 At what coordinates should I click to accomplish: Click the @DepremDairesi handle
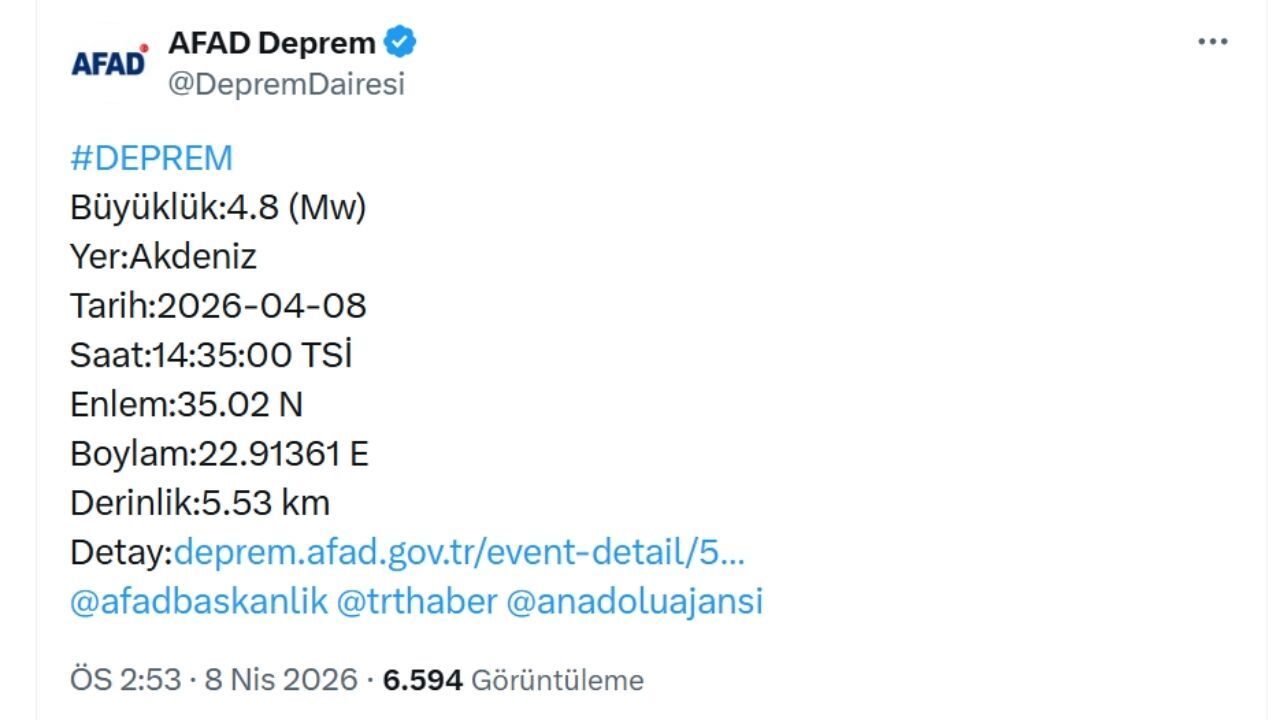[x=287, y=84]
